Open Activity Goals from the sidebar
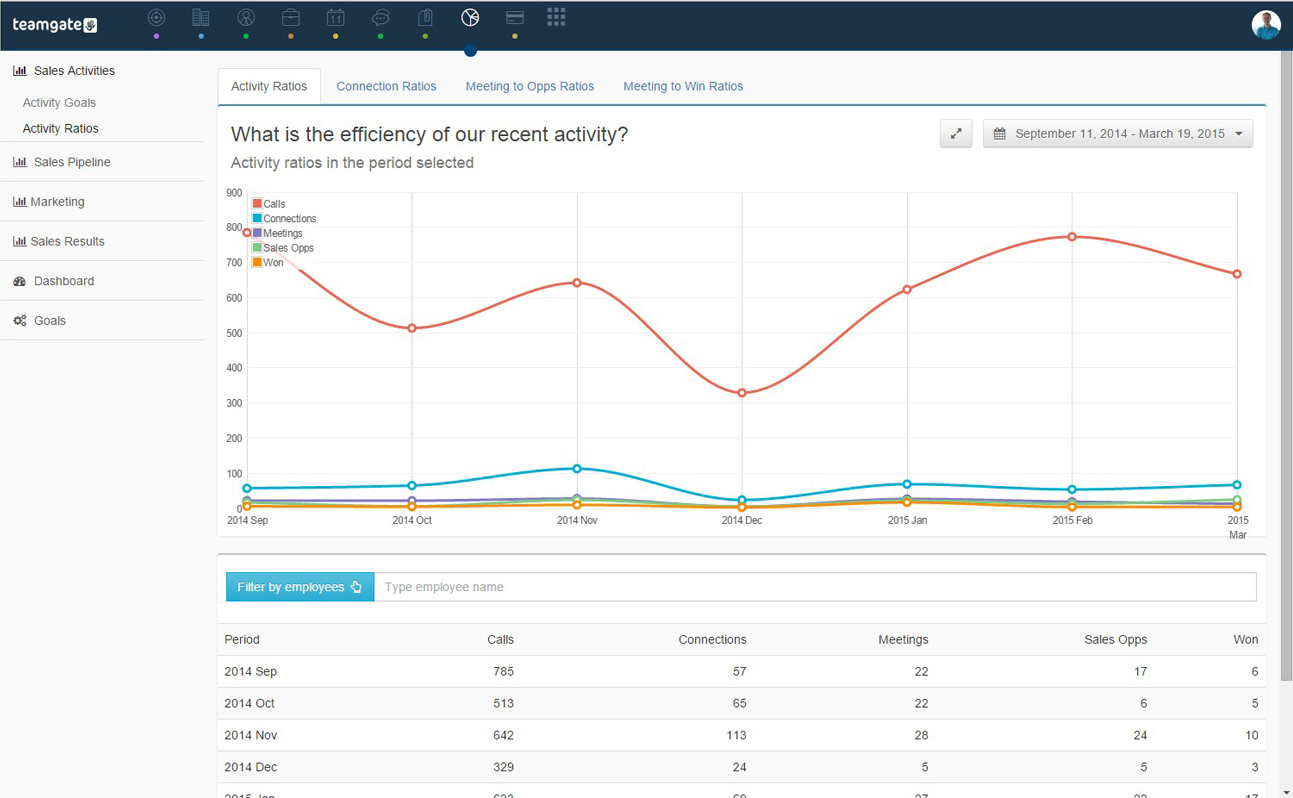1293x798 pixels. coord(61,102)
